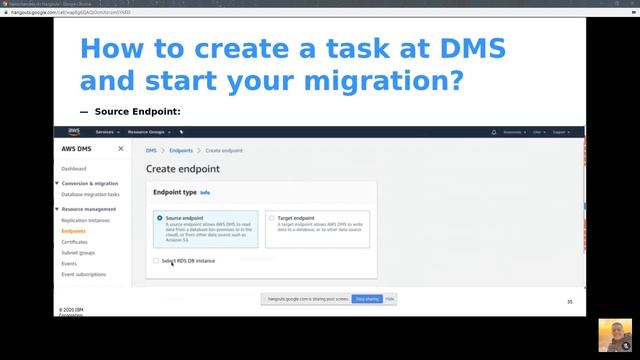Screen dimensions: 640x360
Task: Click the AWS logo in console header
Action: (74, 131)
